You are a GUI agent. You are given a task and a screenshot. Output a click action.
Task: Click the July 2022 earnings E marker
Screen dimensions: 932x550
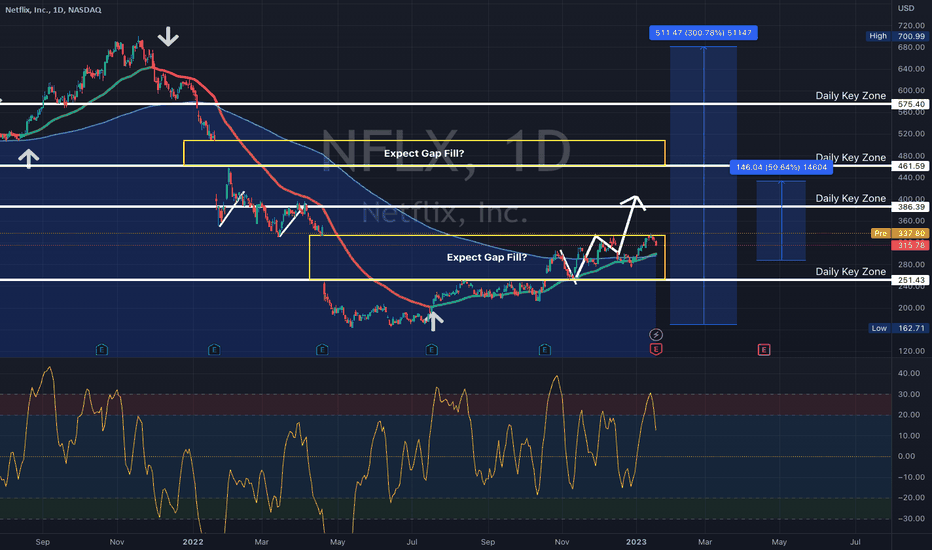click(x=432, y=350)
